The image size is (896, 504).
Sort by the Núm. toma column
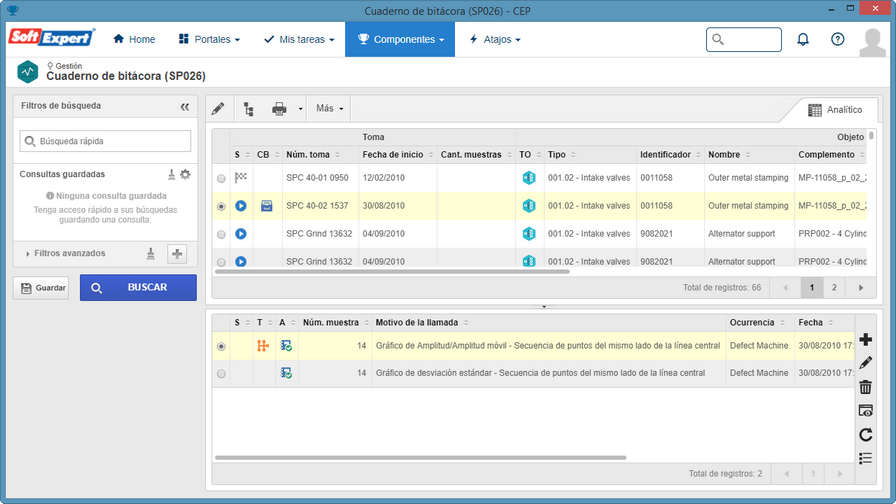[x=313, y=155]
